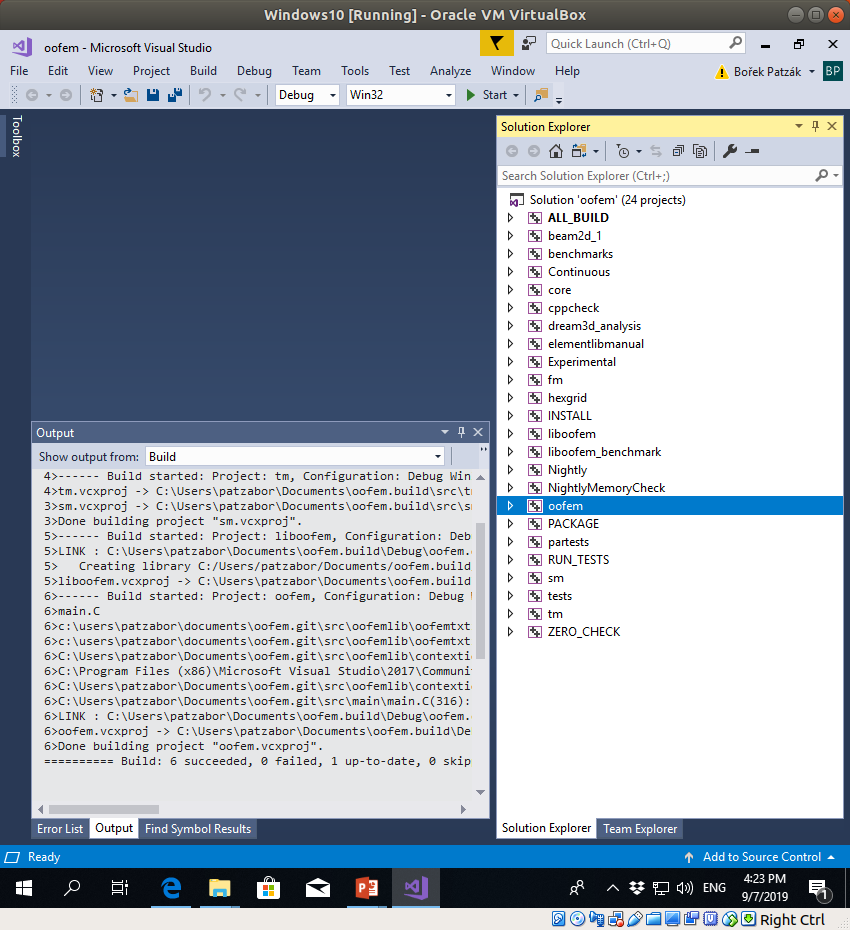Open Properties wrench icon in Solution Explorer
This screenshot has height=930, width=850.
[729, 151]
